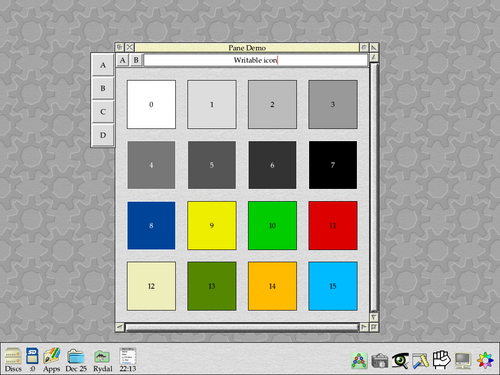Open the fist icon on the icon bar
Viewport: 500px width, 375px height.
click(441, 360)
